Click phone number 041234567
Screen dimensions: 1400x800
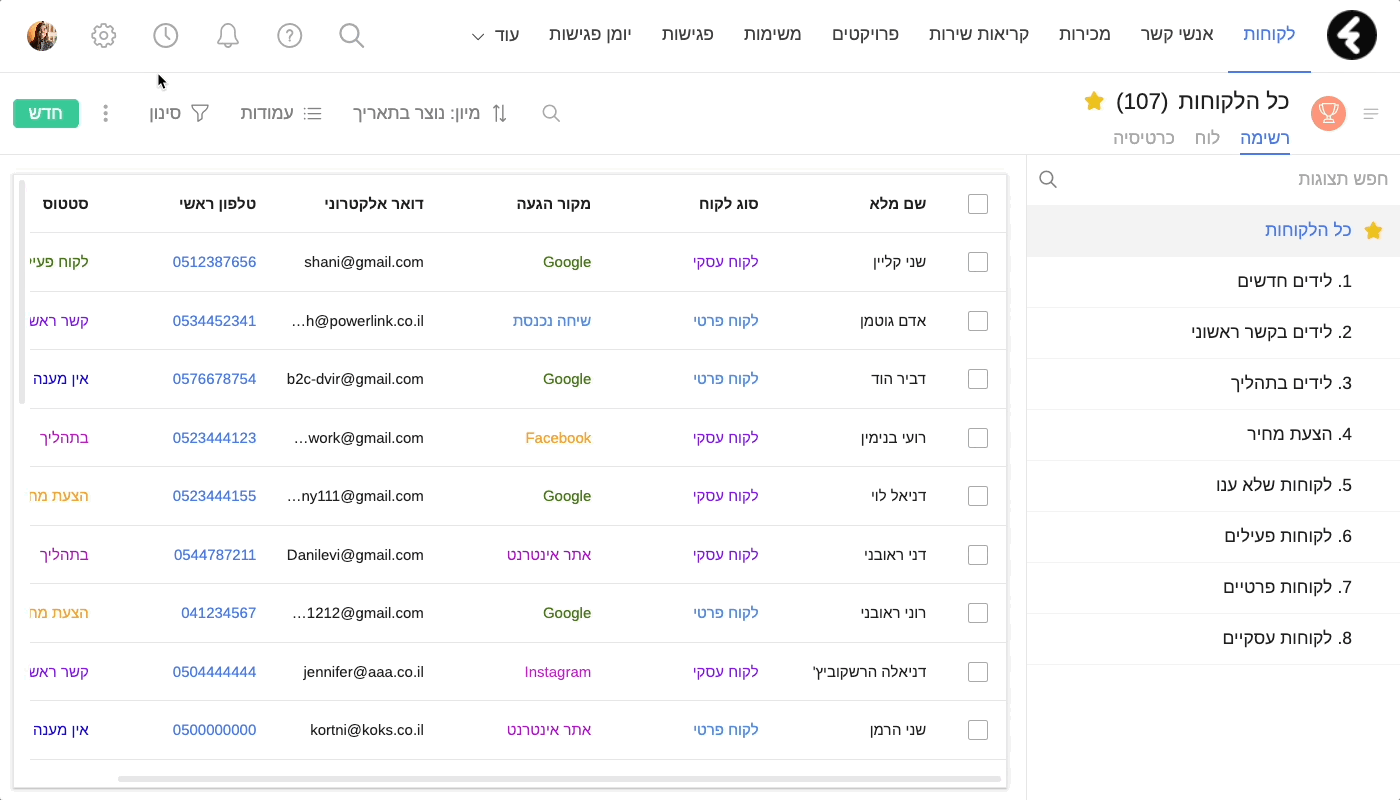219,613
